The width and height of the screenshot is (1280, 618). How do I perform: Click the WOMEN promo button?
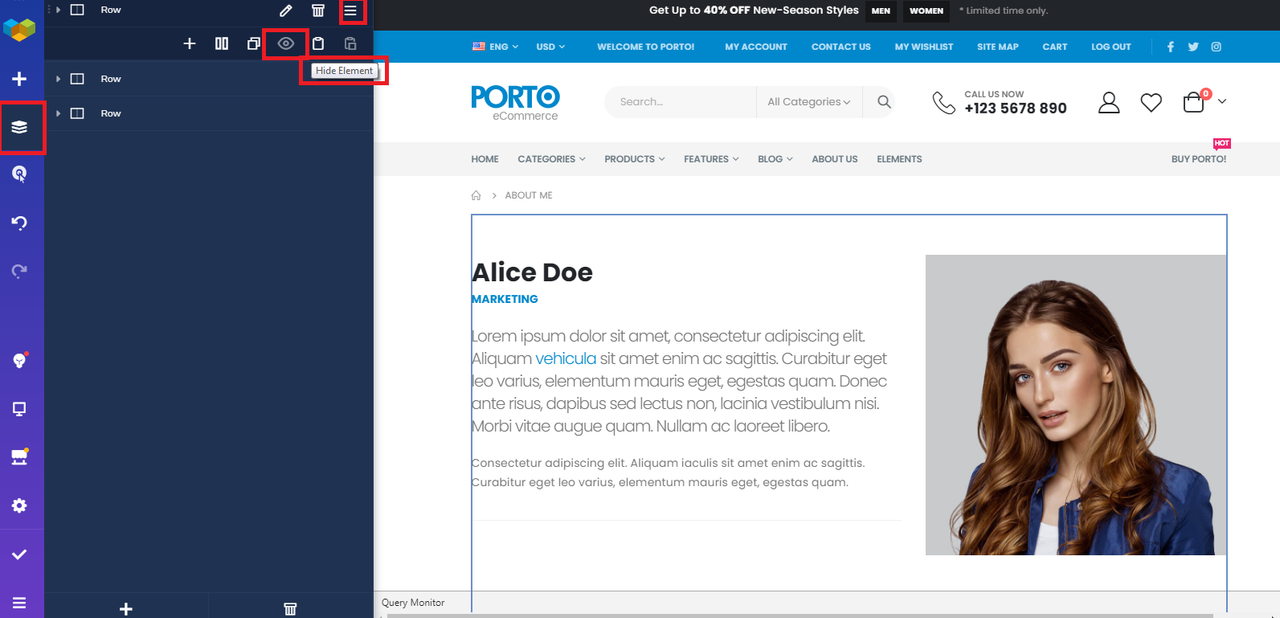coord(926,11)
